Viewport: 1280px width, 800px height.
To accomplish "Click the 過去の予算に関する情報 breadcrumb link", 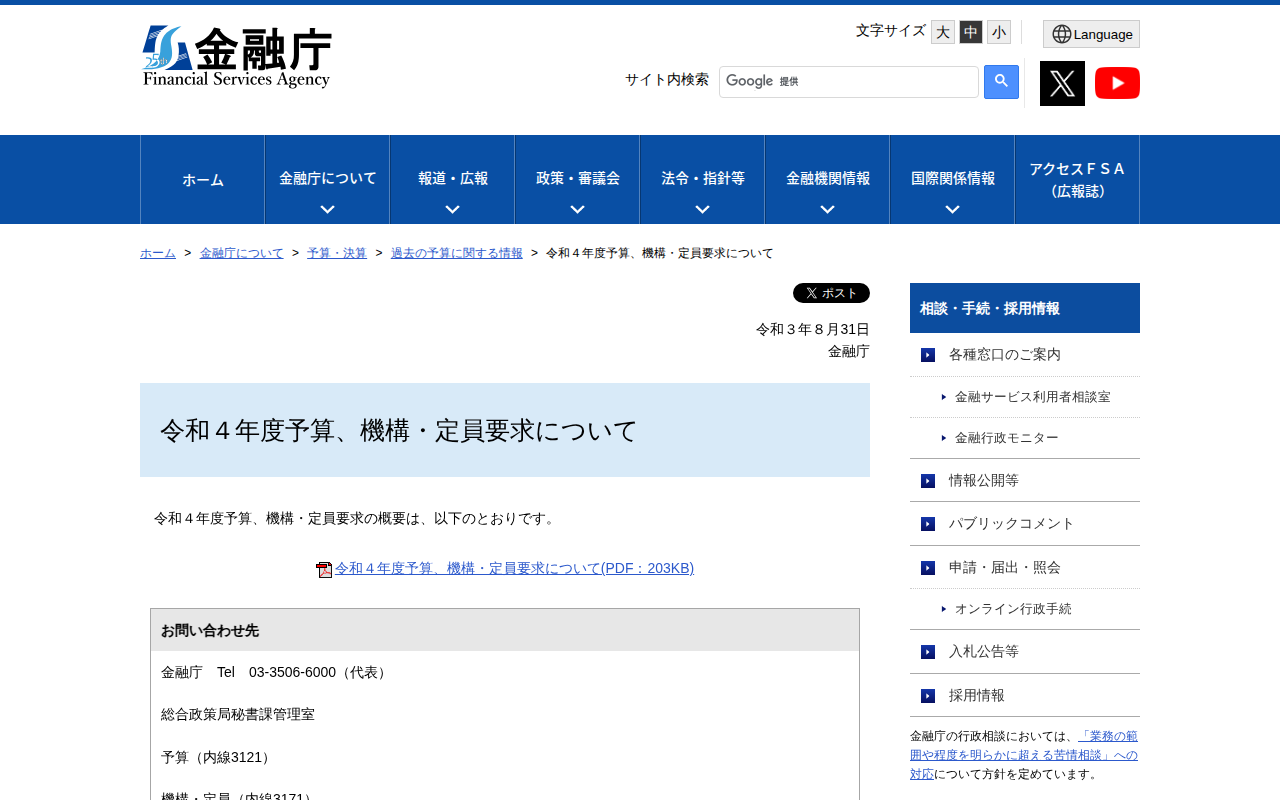I will pos(457,253).
